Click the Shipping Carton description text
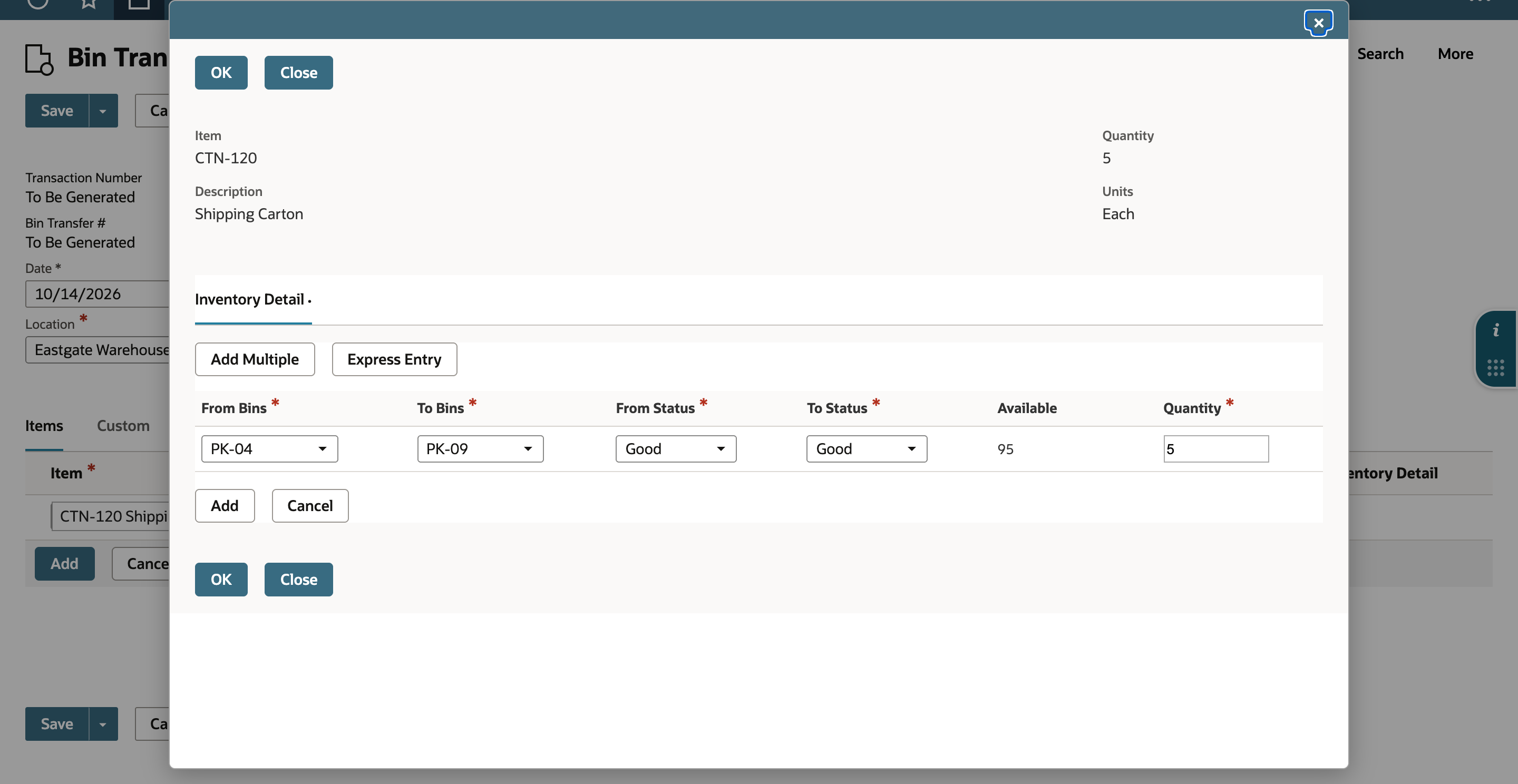1518x784 pixels. (249, 214)
